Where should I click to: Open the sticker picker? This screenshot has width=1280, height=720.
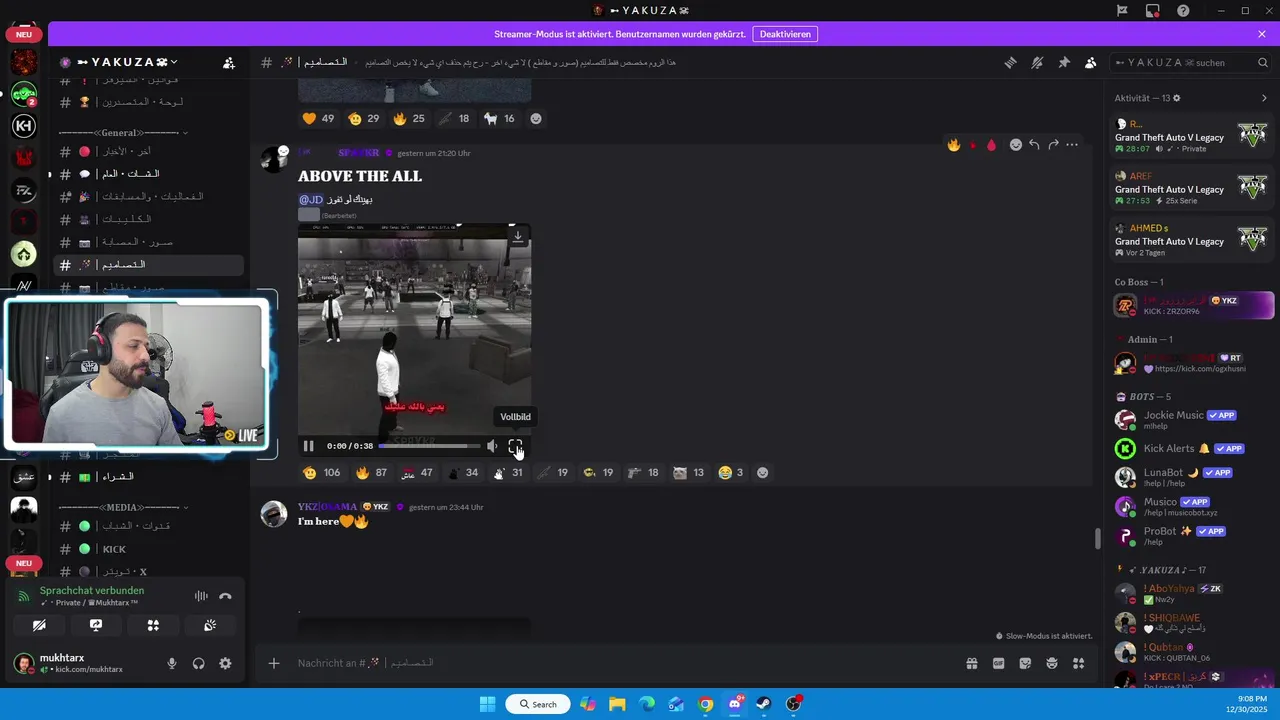point(1025,663)
